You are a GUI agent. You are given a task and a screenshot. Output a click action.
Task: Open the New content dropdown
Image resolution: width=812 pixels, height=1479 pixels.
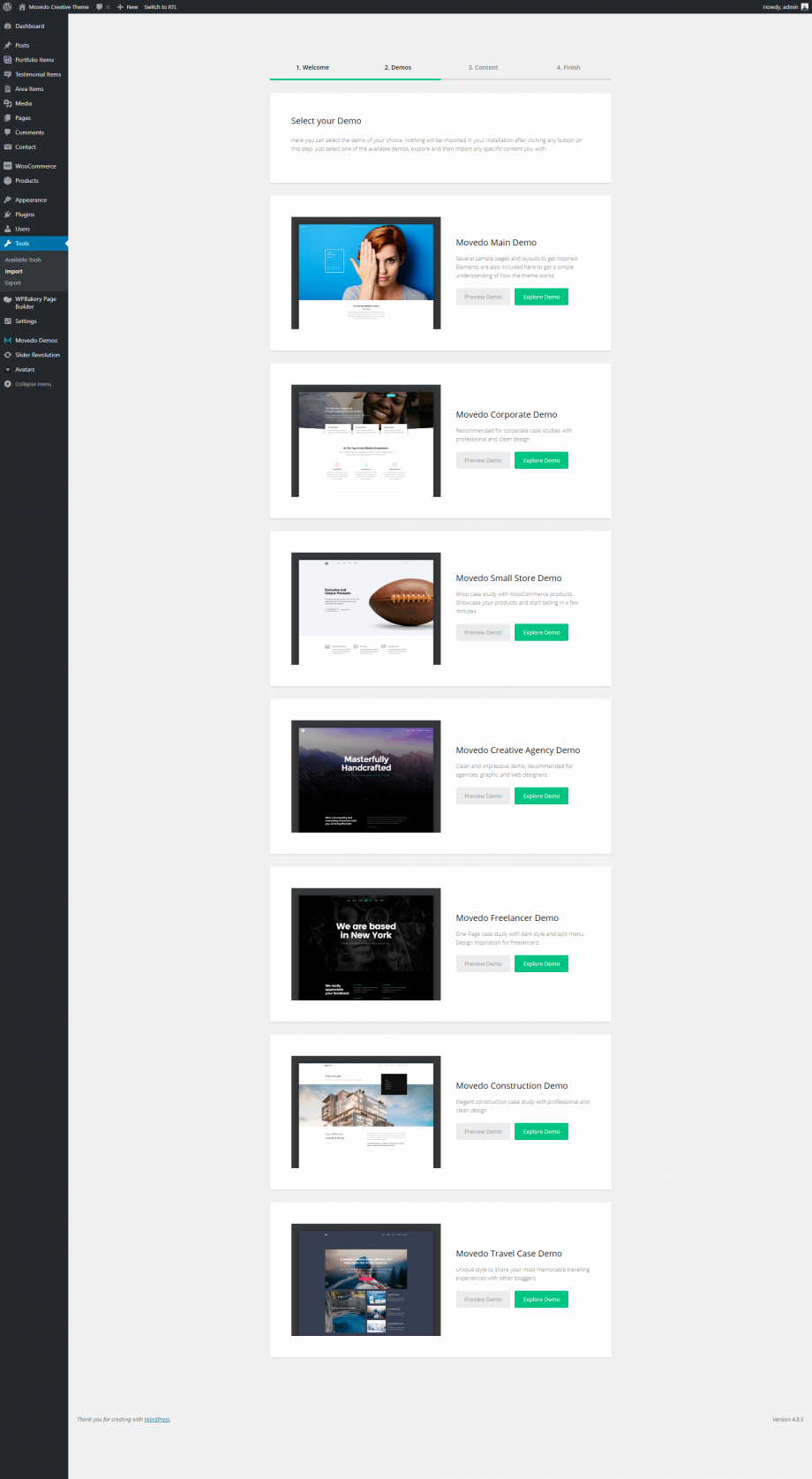tap(128, 6)
